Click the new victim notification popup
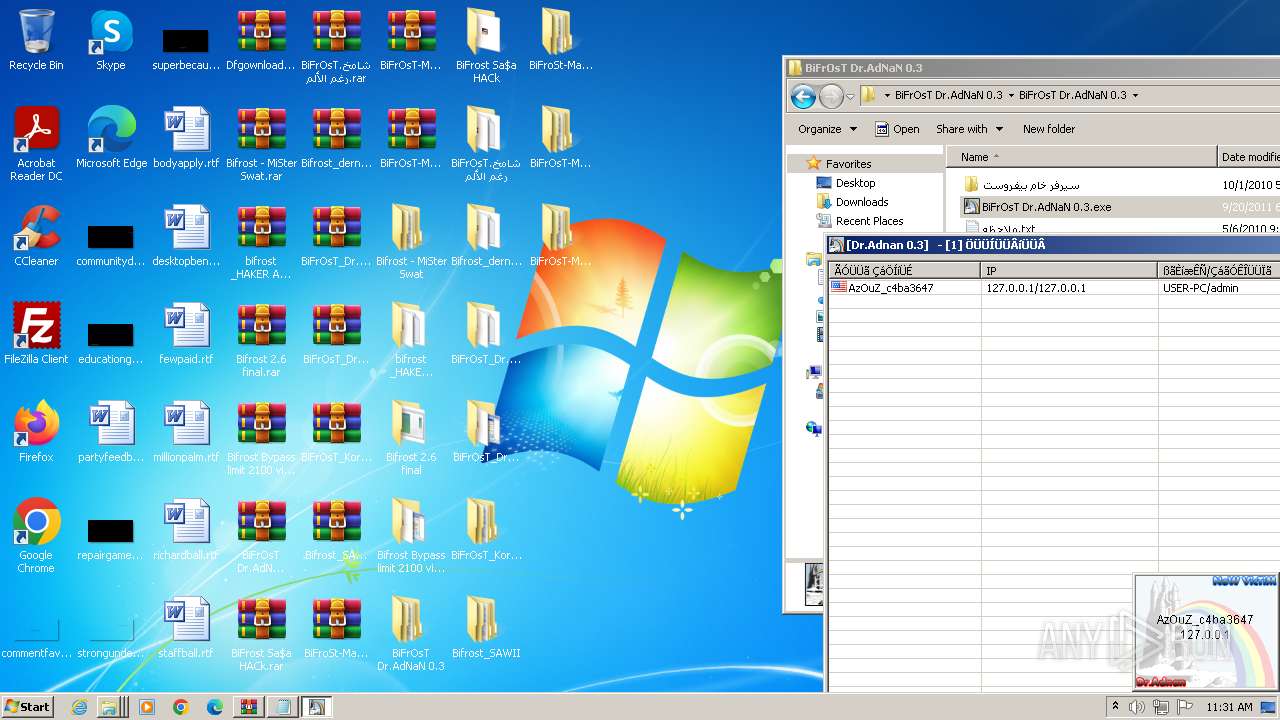The height and width of the screenshot is (720, 1280). 1206,632
